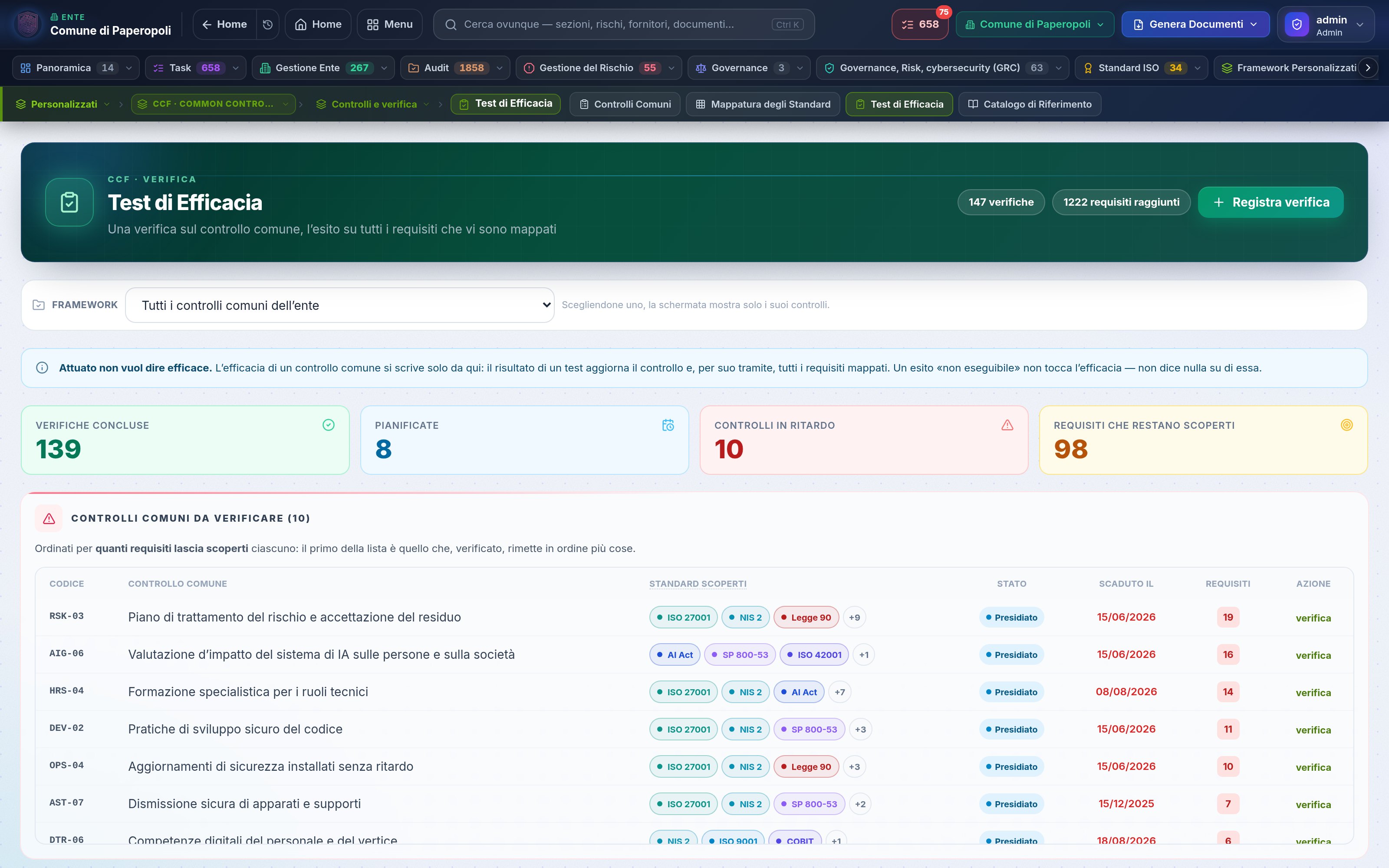
Task: Click the Verifiche concluse 139 card
Action: [x=185, y=441]
